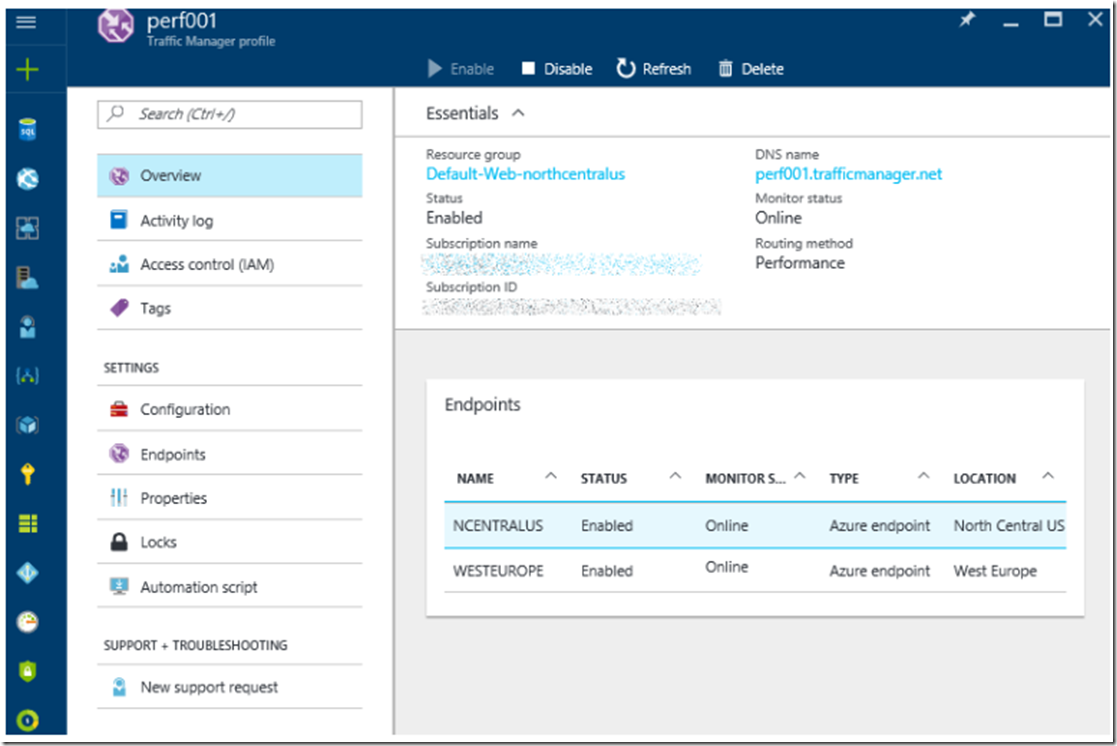Click the LOCATION column header text
The width and height of the screenshot is (1117, 746).
(x=984, y=479)
